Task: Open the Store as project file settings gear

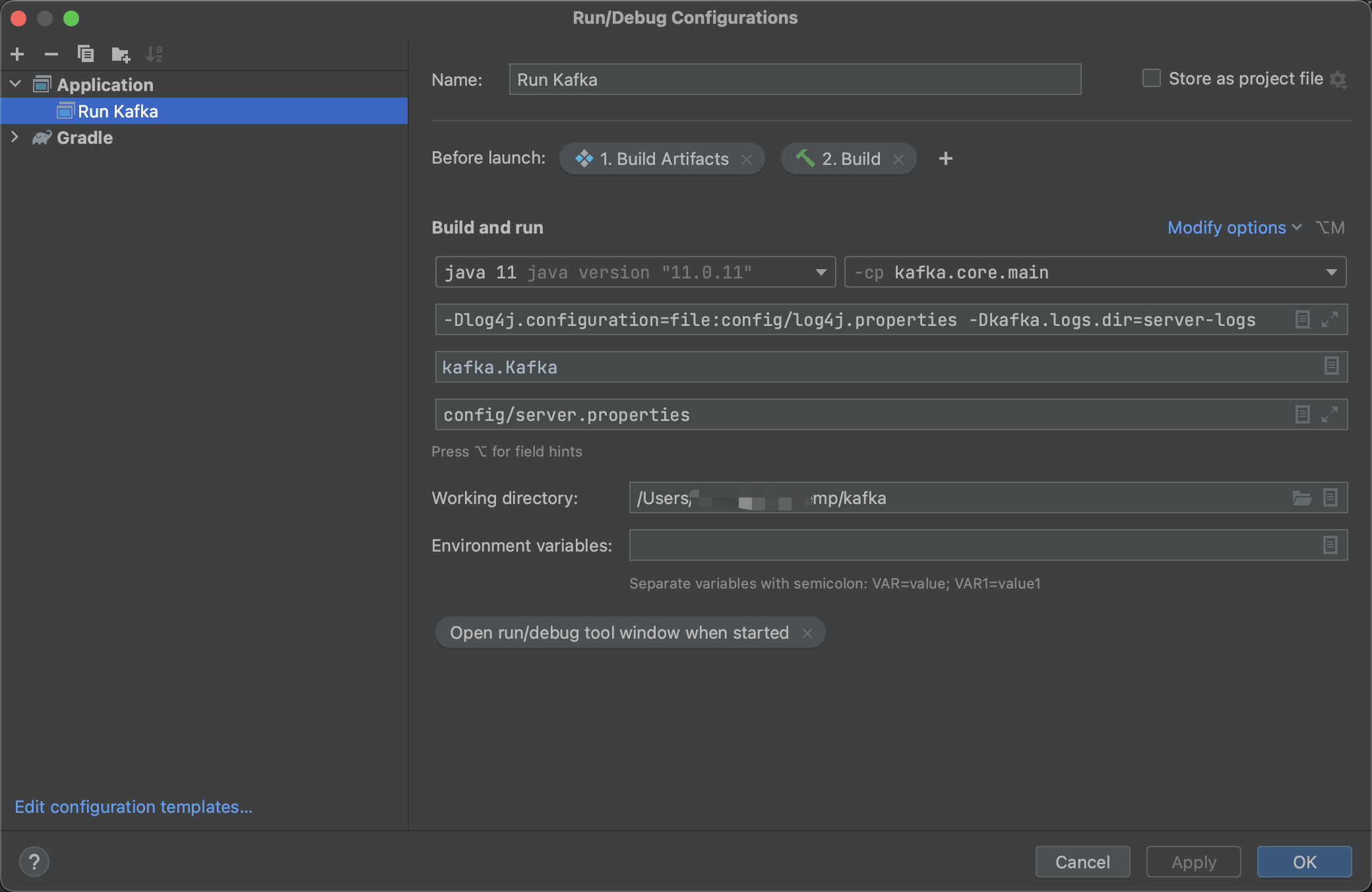Action: tap(1339, 79)
